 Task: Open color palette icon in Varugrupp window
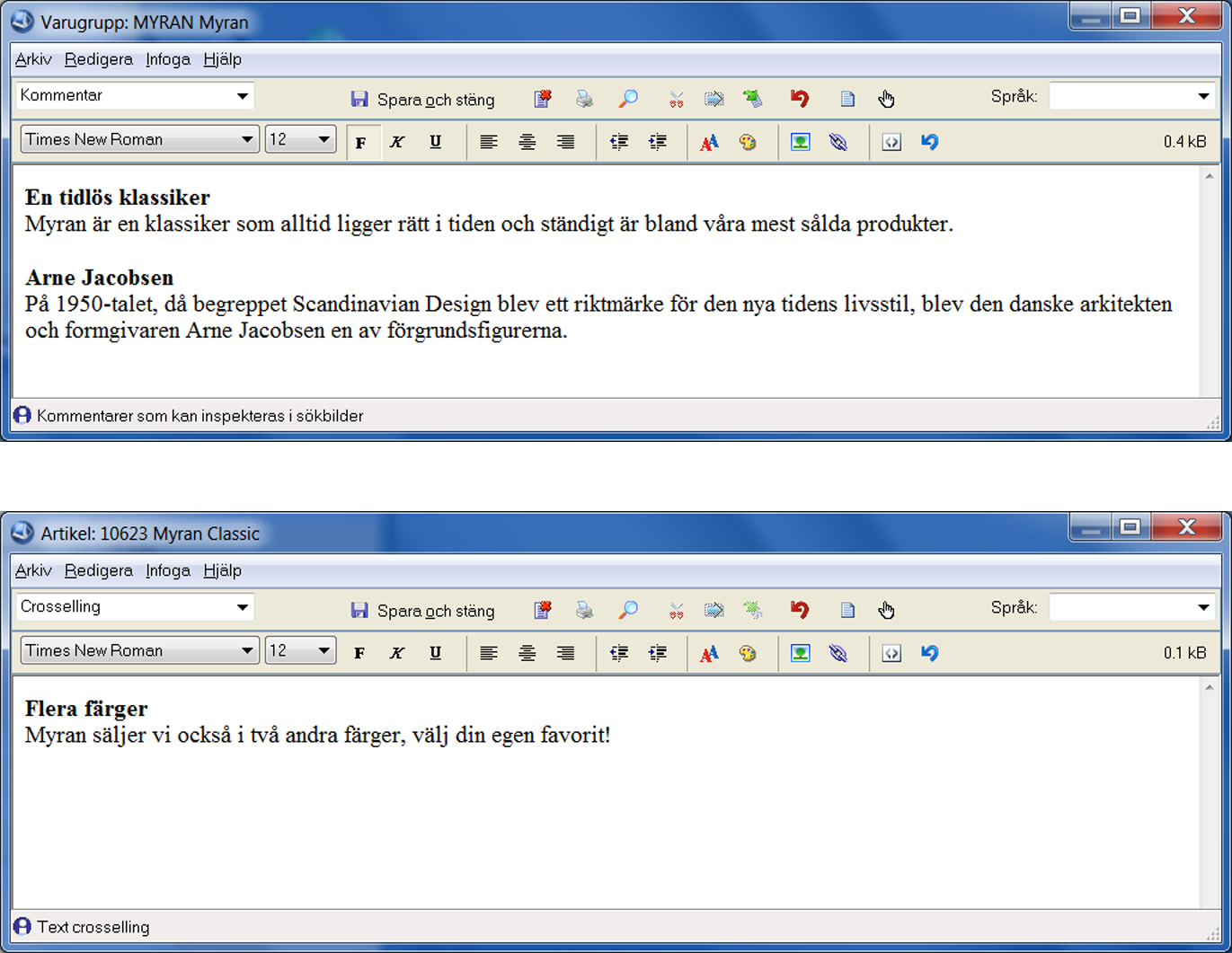(748, 142)
